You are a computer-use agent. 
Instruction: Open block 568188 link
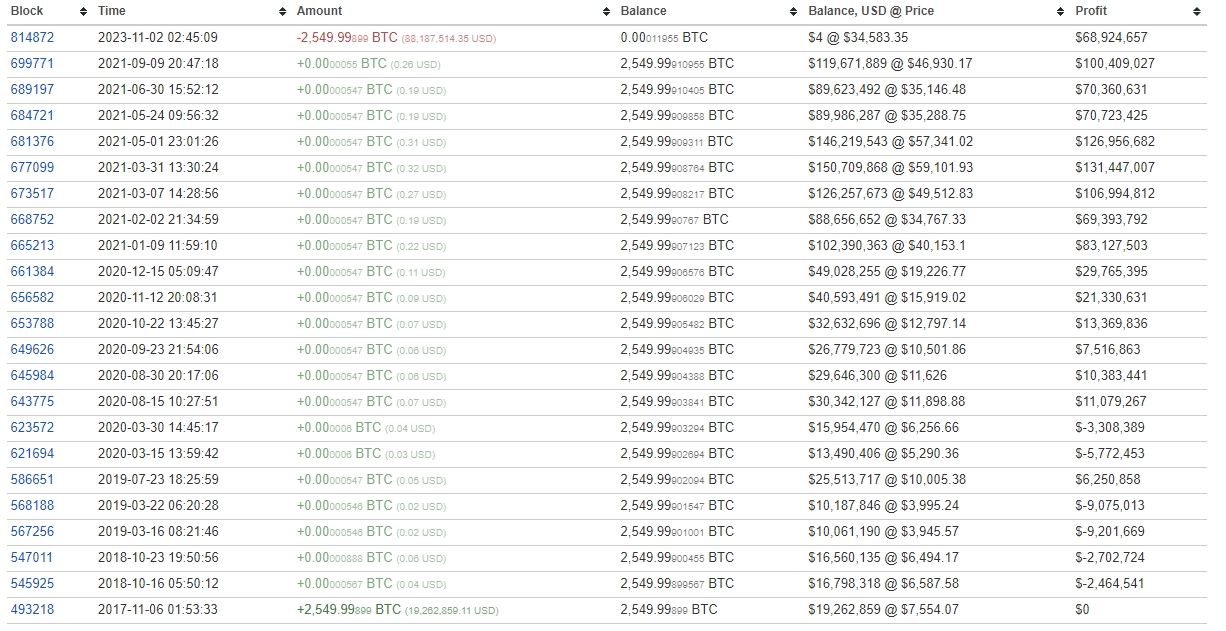pyautogui.click(x=32, y=506)
